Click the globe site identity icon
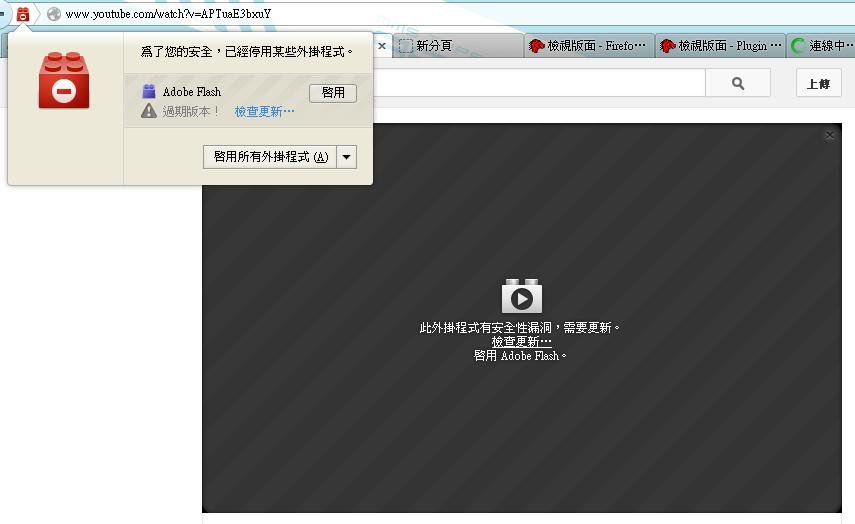The width and height of the screenshot is (855, 524). click(54, 14)
